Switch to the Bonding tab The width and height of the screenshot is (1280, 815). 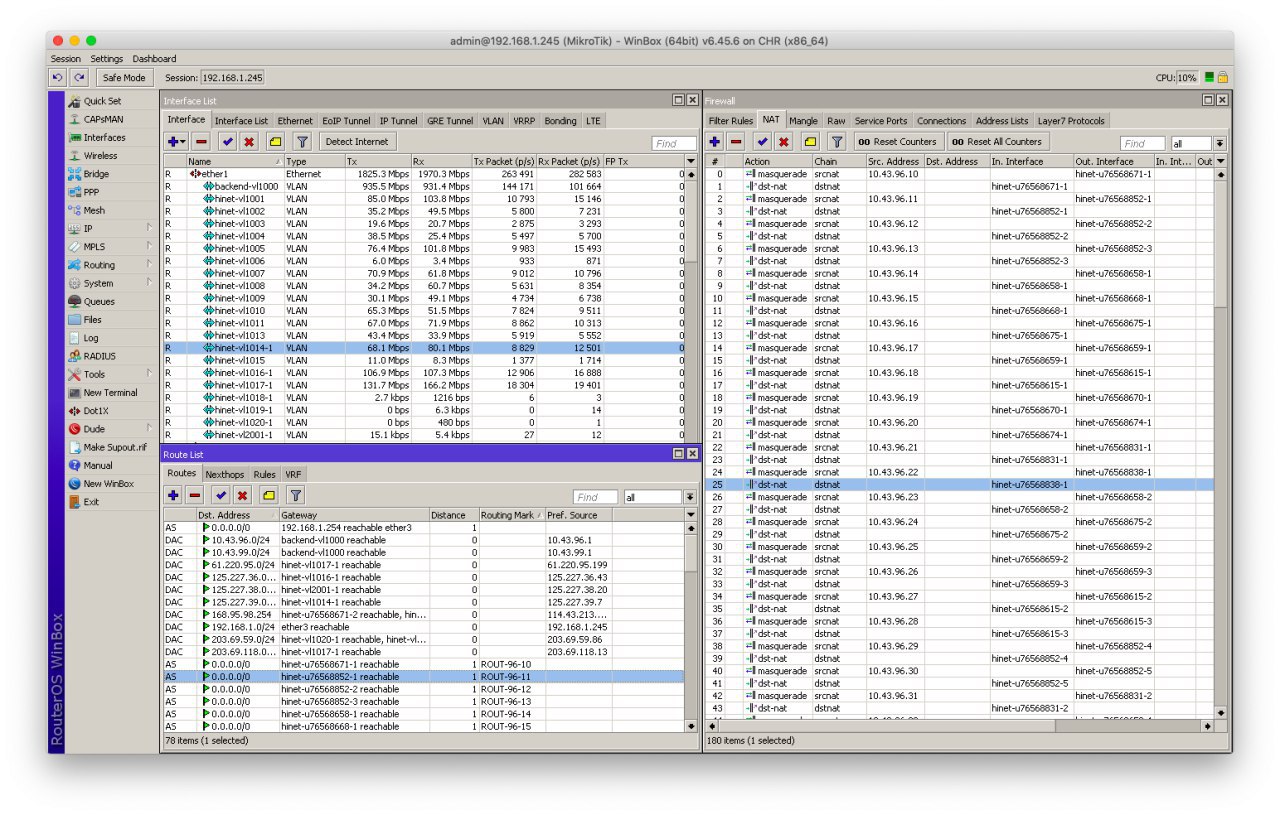[560, 121]
